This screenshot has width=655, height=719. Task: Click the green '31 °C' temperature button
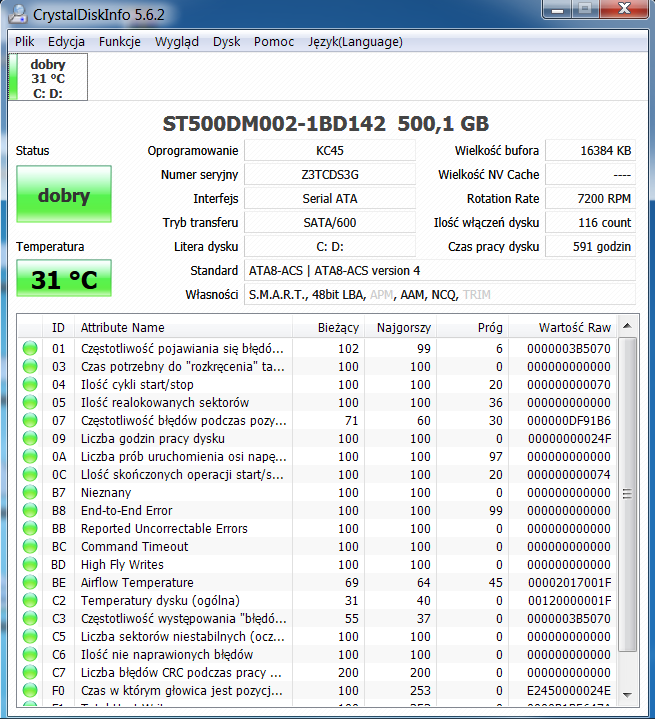64,278
